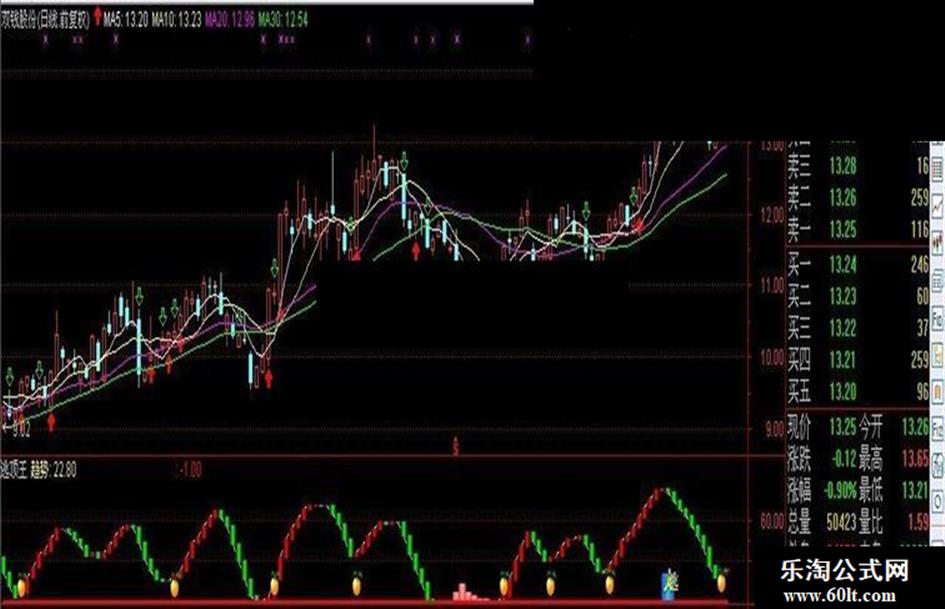Click the green MA30: 12.54 label
Viewport: 945px width, 609px height.
283,20
